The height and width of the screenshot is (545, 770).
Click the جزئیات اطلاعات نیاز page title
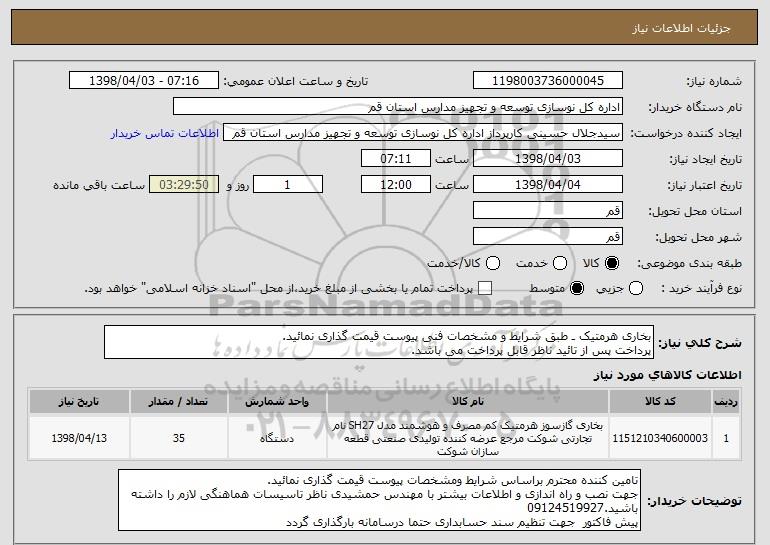point(681,28)
